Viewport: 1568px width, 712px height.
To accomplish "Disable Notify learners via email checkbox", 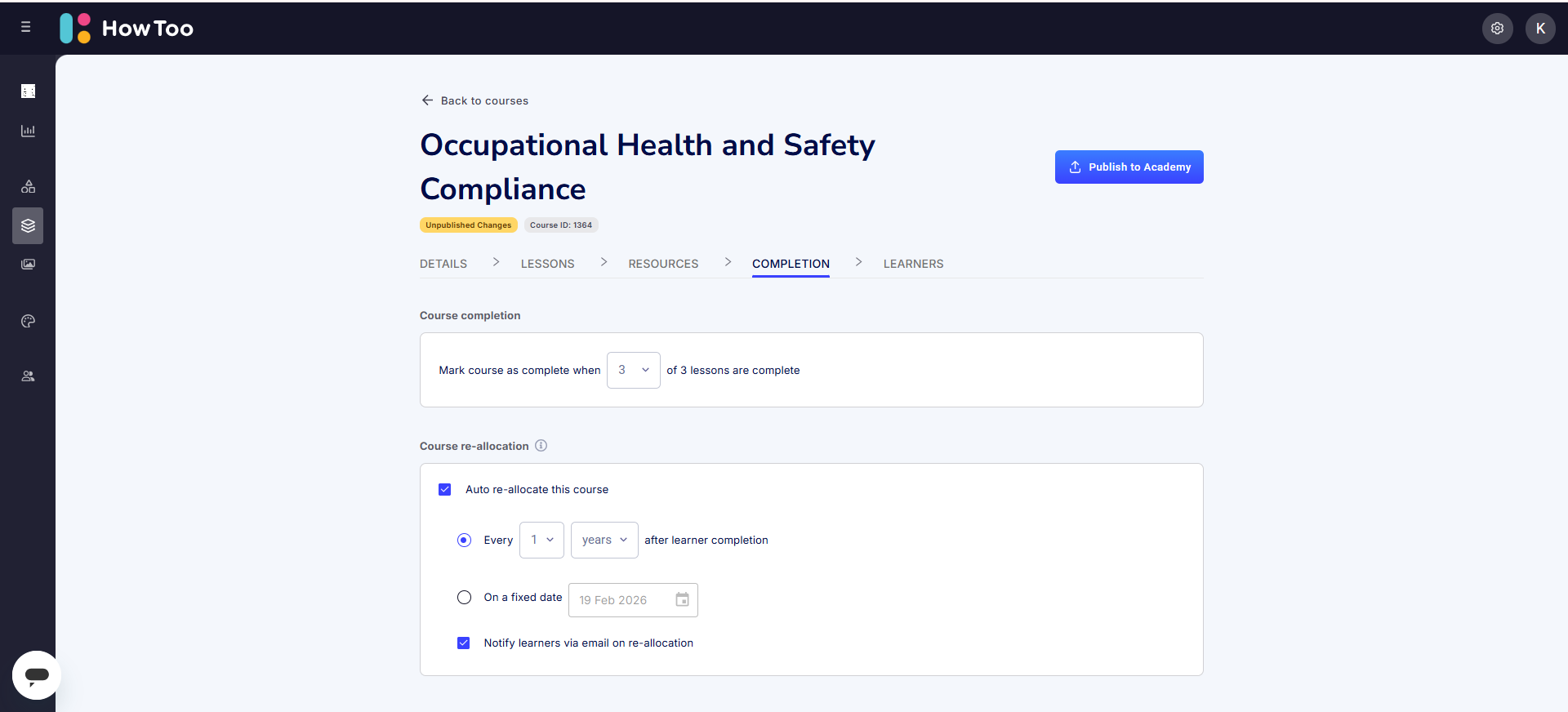I will pos(464,643).
